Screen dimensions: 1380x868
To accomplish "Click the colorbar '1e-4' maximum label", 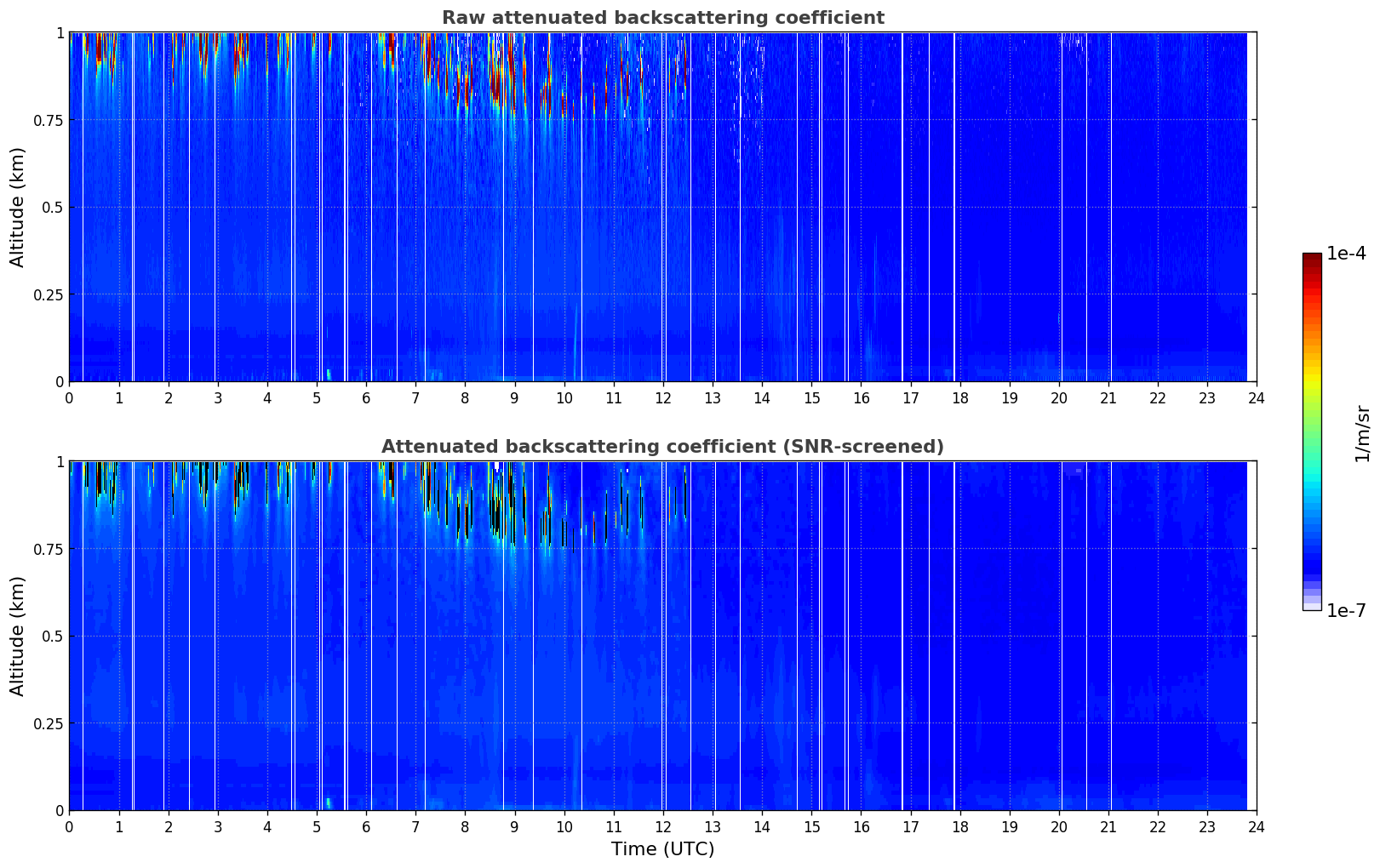I will coord(1346,254).
